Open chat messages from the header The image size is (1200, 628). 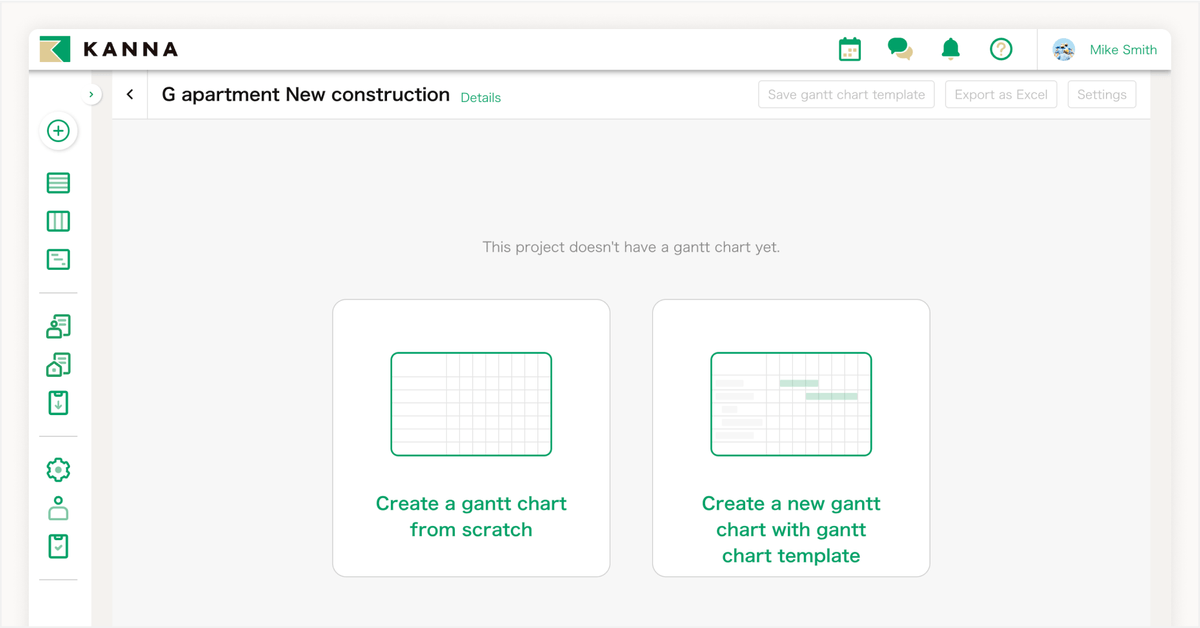click(899, 48)
